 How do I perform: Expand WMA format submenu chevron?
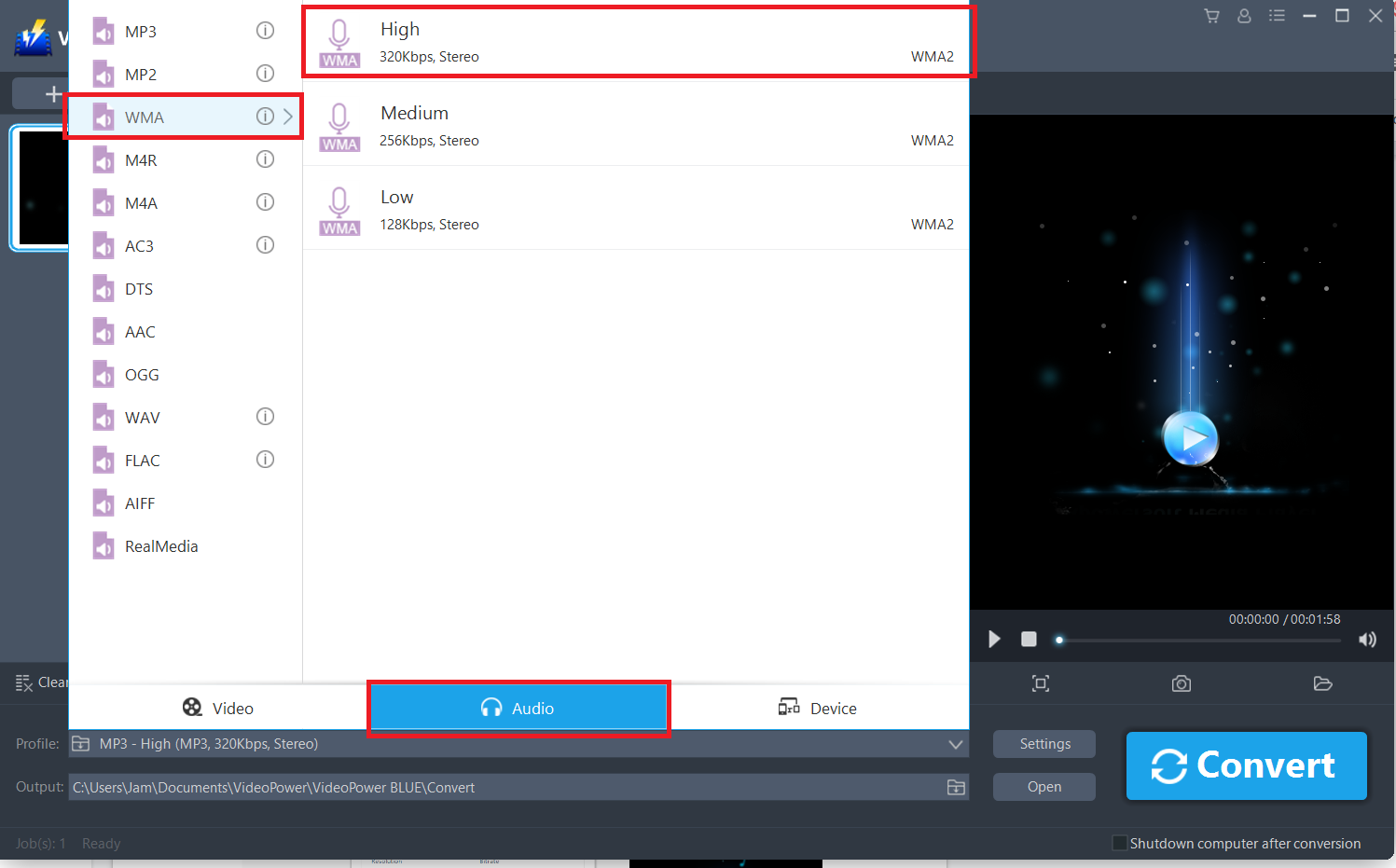[x=287, y=116]
